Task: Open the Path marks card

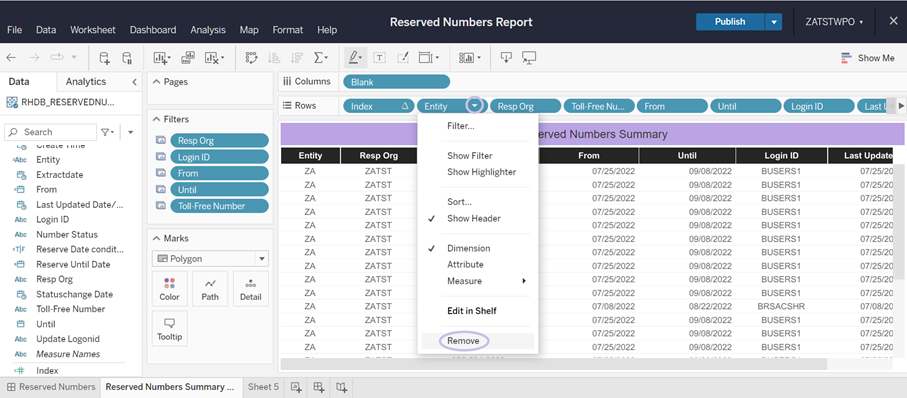Action: pos(210,289)
